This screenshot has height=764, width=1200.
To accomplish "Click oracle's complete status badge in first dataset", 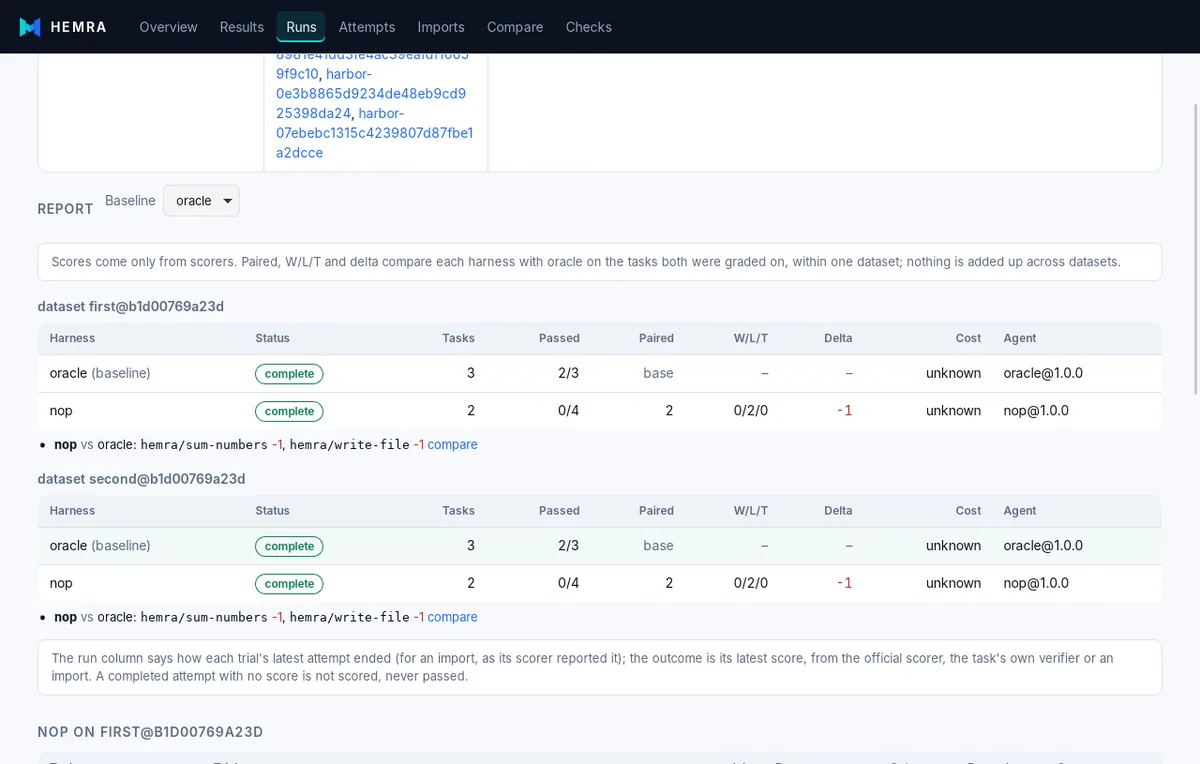I will (x=289, y=374).
